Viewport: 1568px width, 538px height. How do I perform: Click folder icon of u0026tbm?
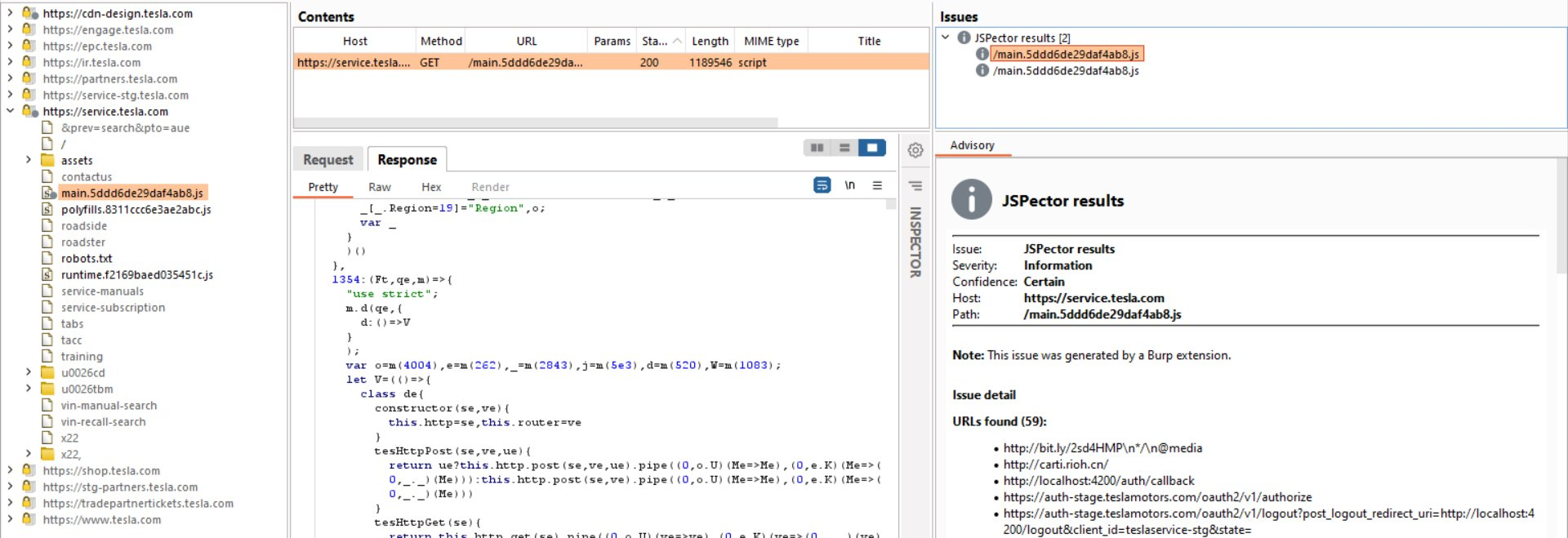[x=48, y=389]
